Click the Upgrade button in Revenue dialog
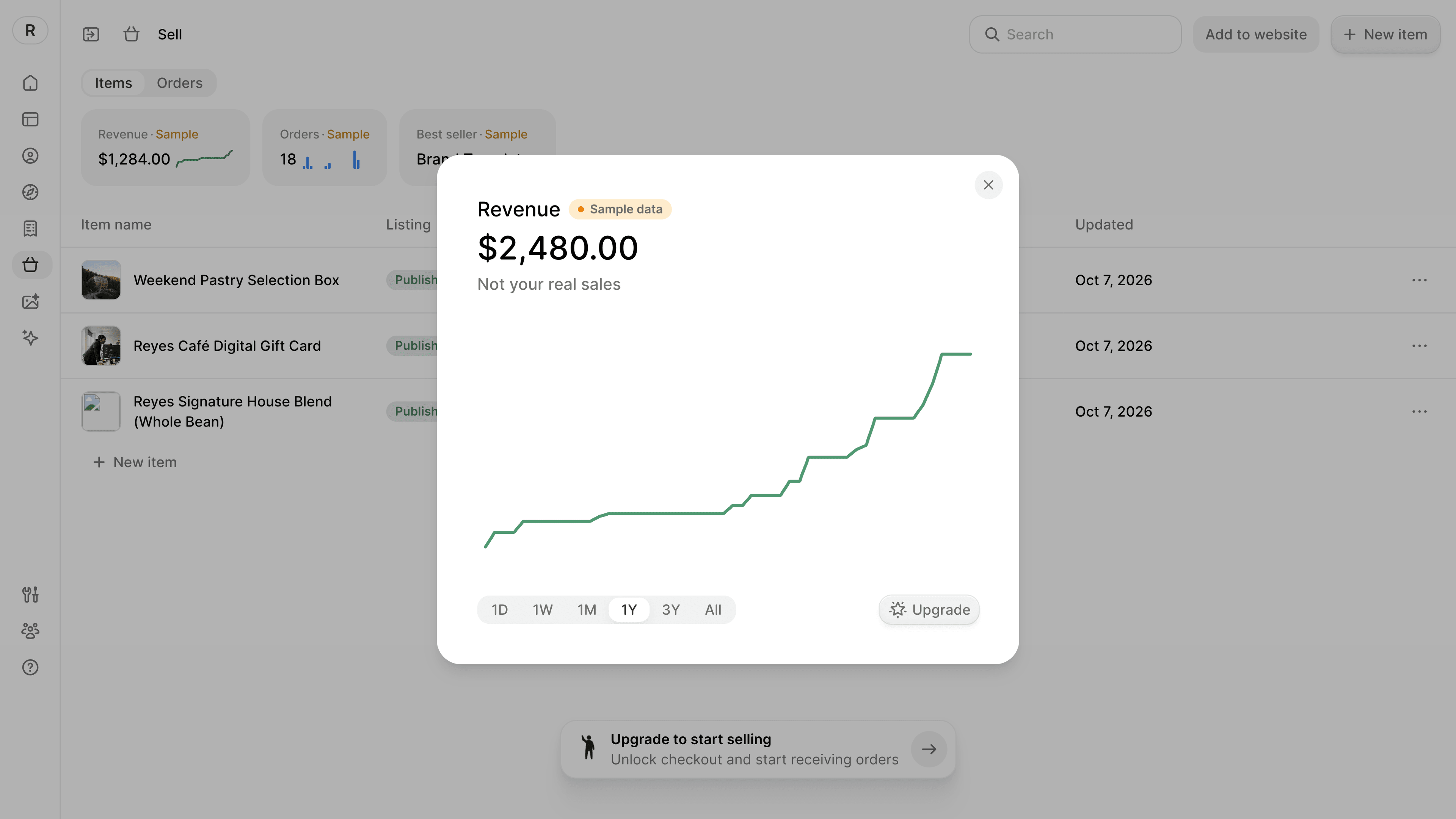 click(929, 610)
